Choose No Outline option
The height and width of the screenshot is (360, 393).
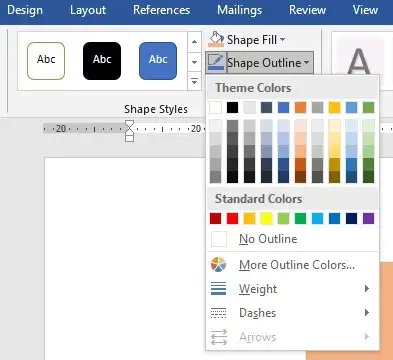tap(293, 239)
